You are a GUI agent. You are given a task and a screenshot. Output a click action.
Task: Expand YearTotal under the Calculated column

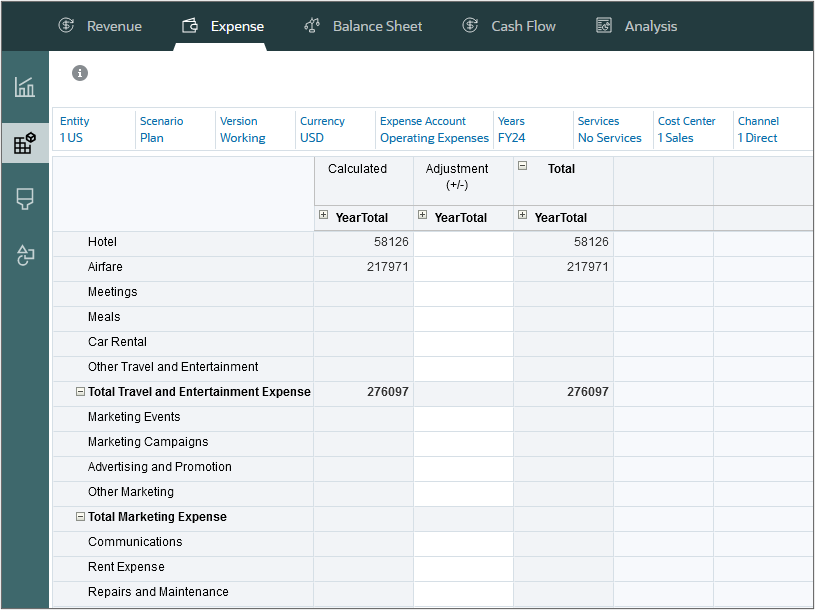tap(324, 217)
